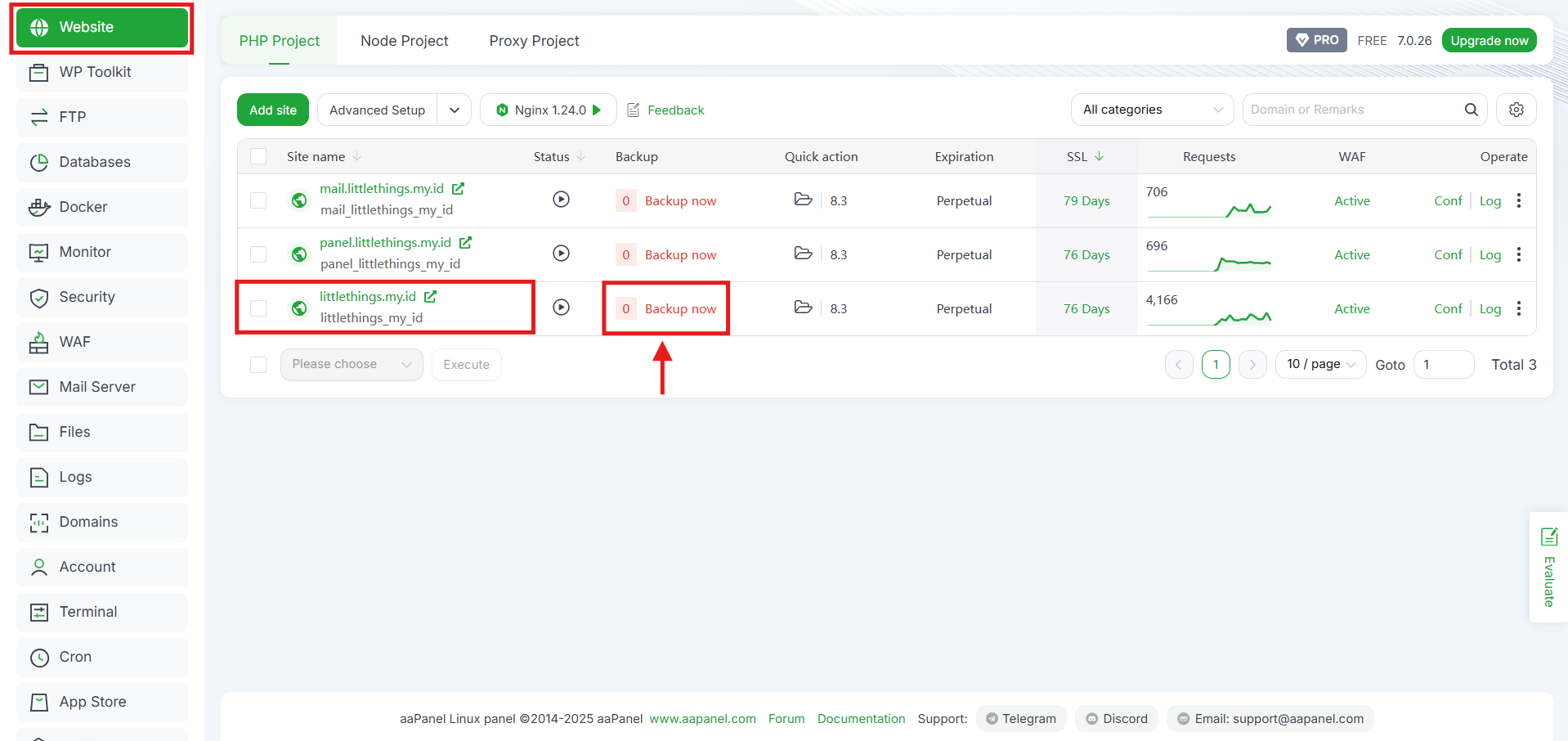Click the Add site button
Screen dimensions: 1568x741
(273, 110)
